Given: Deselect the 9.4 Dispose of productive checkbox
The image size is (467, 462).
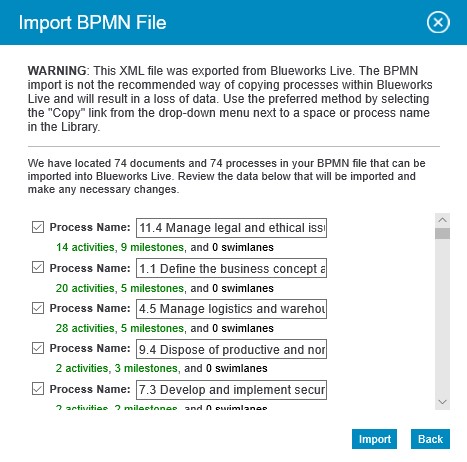Looking at the screenshot, I should (x=38, y=348).
